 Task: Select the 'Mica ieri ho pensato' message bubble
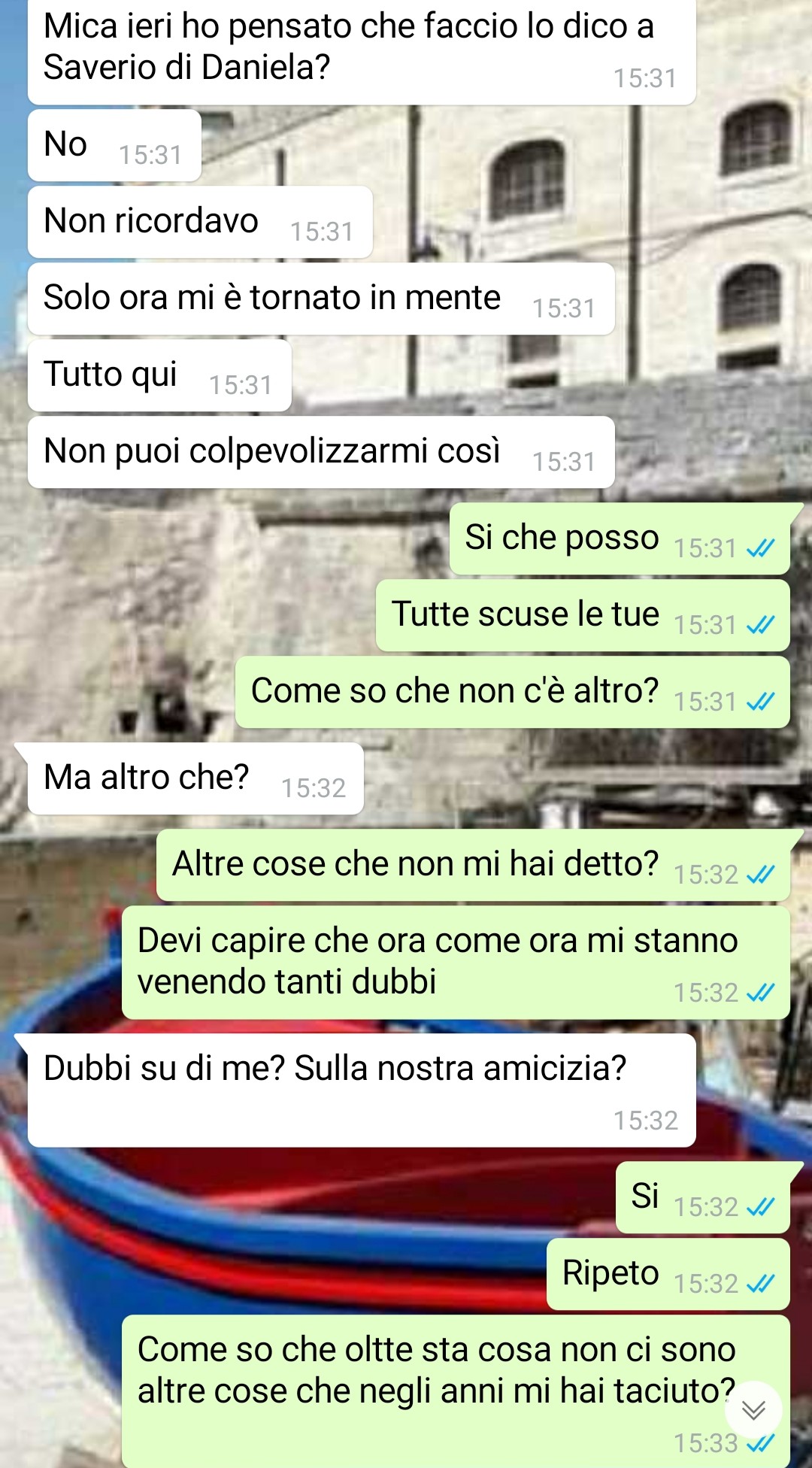[362, 51]
